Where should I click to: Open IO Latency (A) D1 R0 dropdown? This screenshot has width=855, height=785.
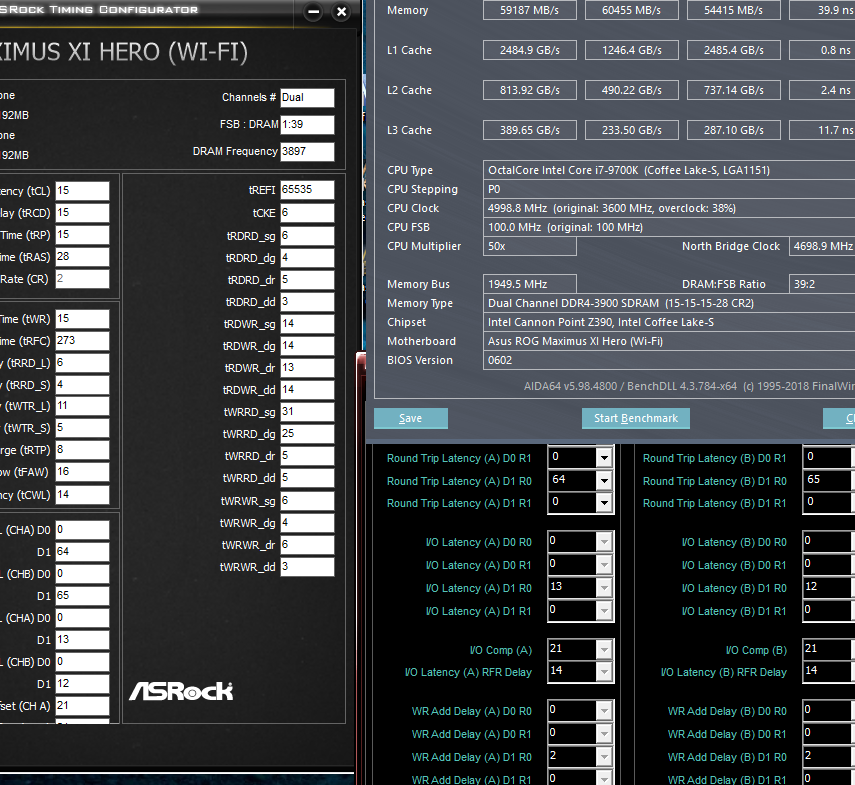coord(604,588)
